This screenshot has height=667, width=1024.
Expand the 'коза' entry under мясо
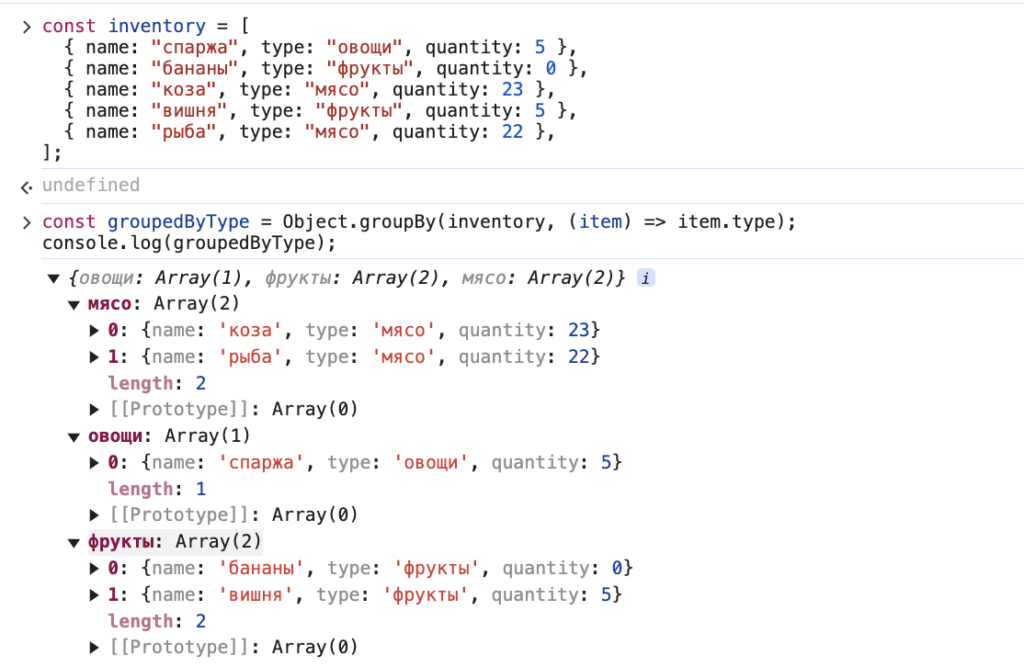click(x=95, y=330)
